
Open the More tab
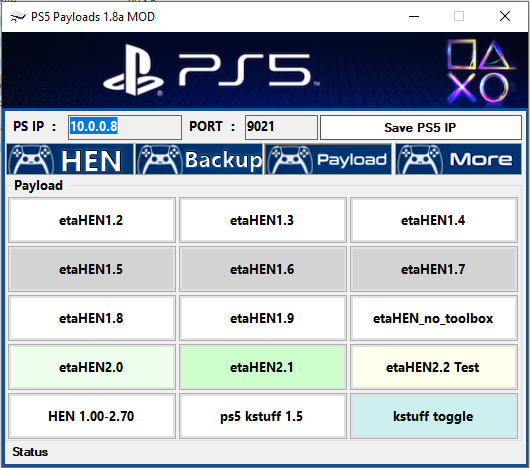[x=458, y=159]
